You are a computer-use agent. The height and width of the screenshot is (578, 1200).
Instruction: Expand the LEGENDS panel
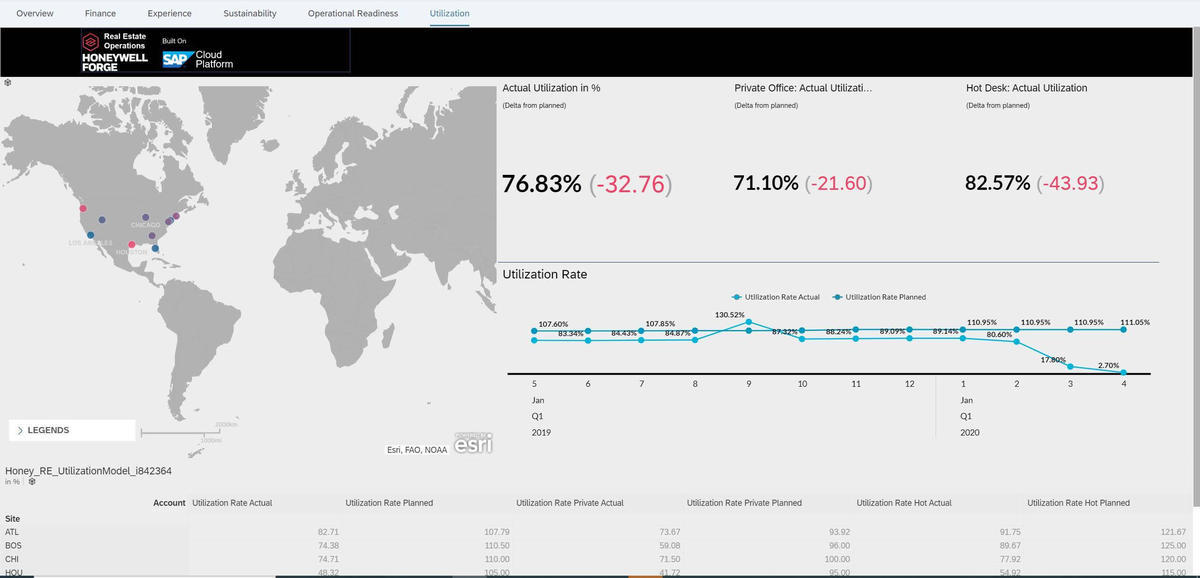coord(70,430)
